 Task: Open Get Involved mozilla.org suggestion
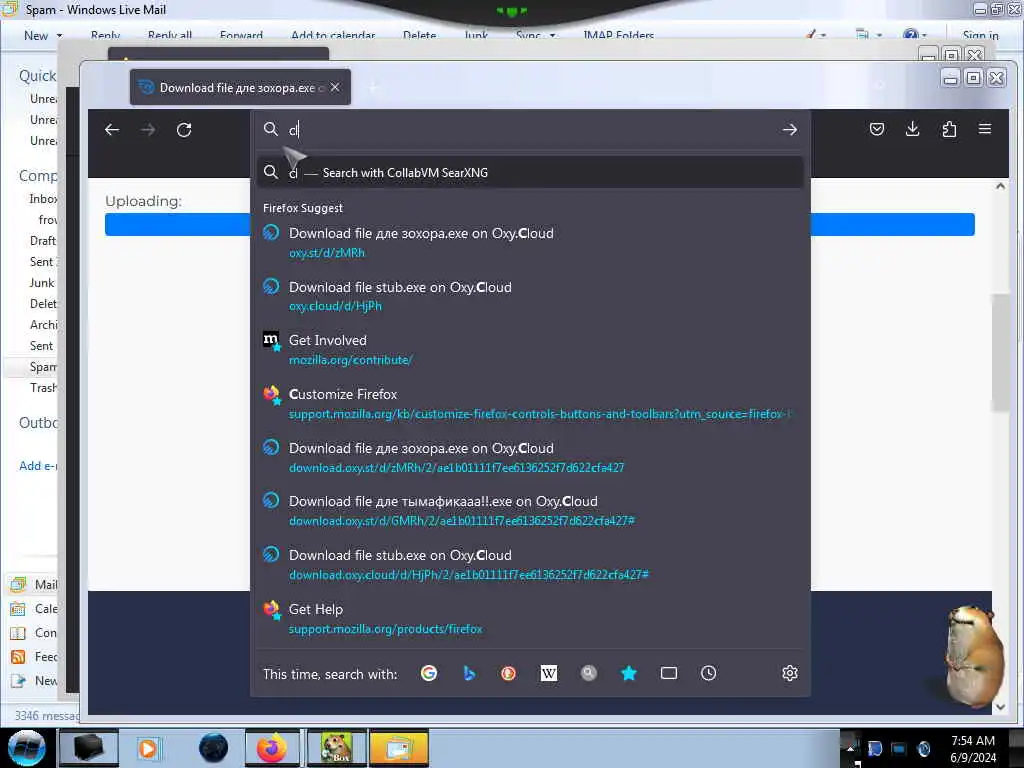pyautogui.click(x=530, y=349)
